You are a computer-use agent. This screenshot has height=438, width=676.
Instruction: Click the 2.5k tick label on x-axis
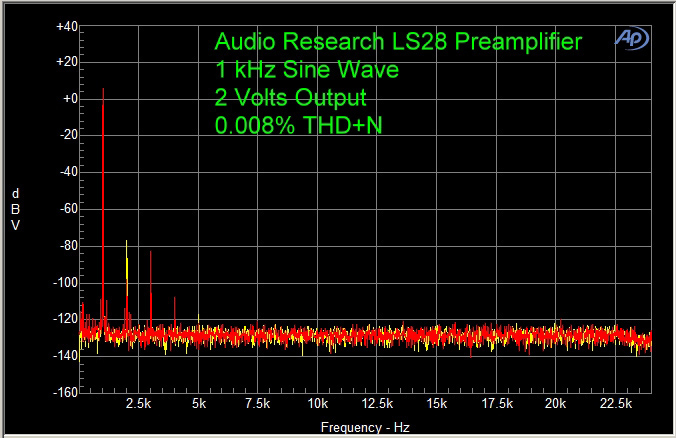click(138, 404)
